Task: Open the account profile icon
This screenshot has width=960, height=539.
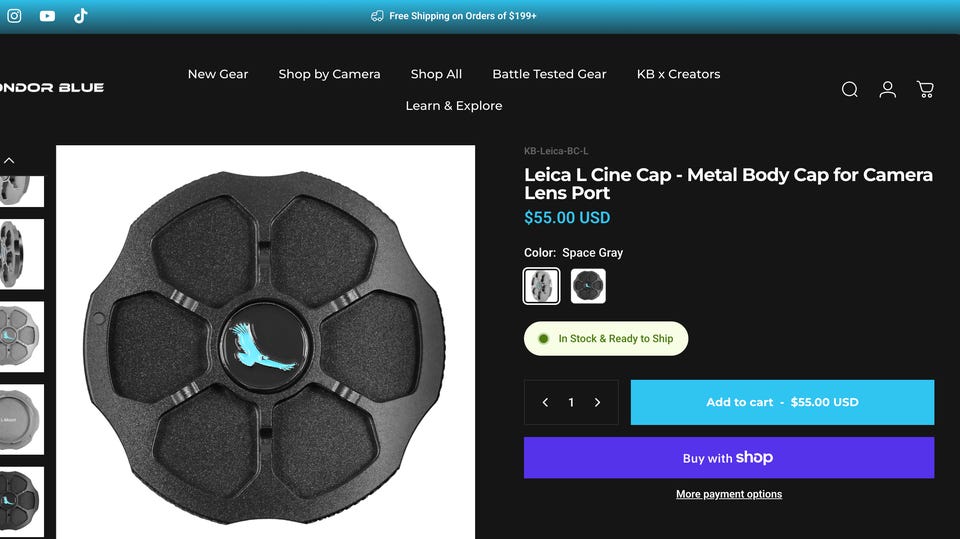Action: 887,89
